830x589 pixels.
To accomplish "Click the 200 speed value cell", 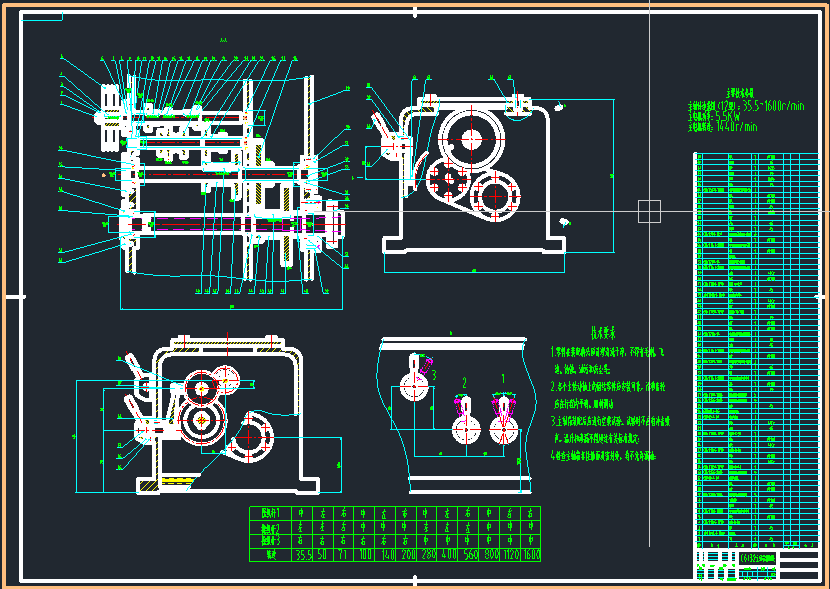I will (405, 555).
